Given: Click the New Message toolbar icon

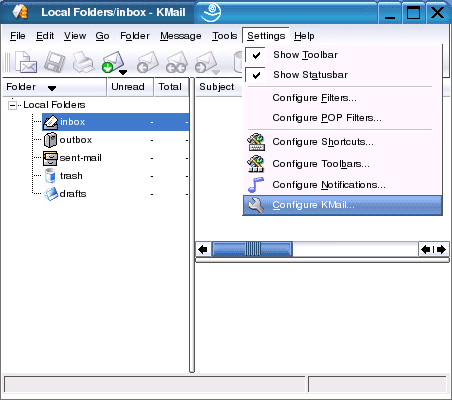Looking at the screenshot, I should click(26, 62).
